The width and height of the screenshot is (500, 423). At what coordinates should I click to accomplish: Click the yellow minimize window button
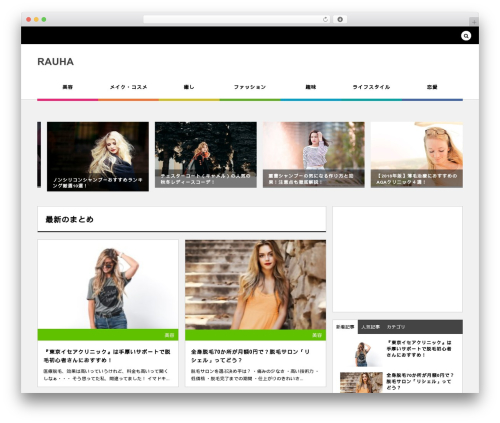pos(36,19)
